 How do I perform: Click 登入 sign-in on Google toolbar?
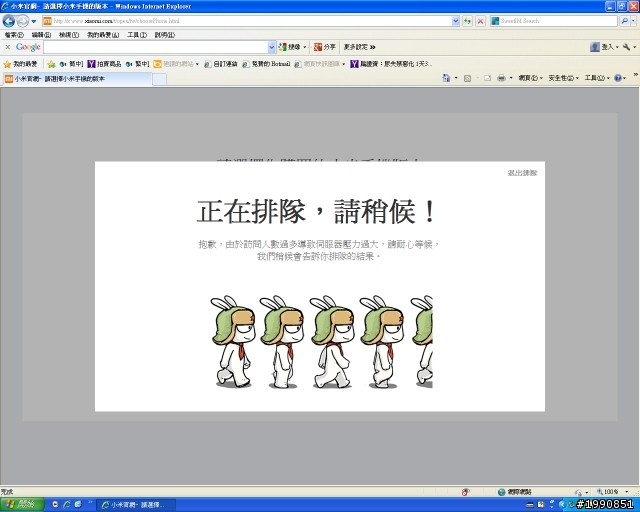tap(604, 47)
